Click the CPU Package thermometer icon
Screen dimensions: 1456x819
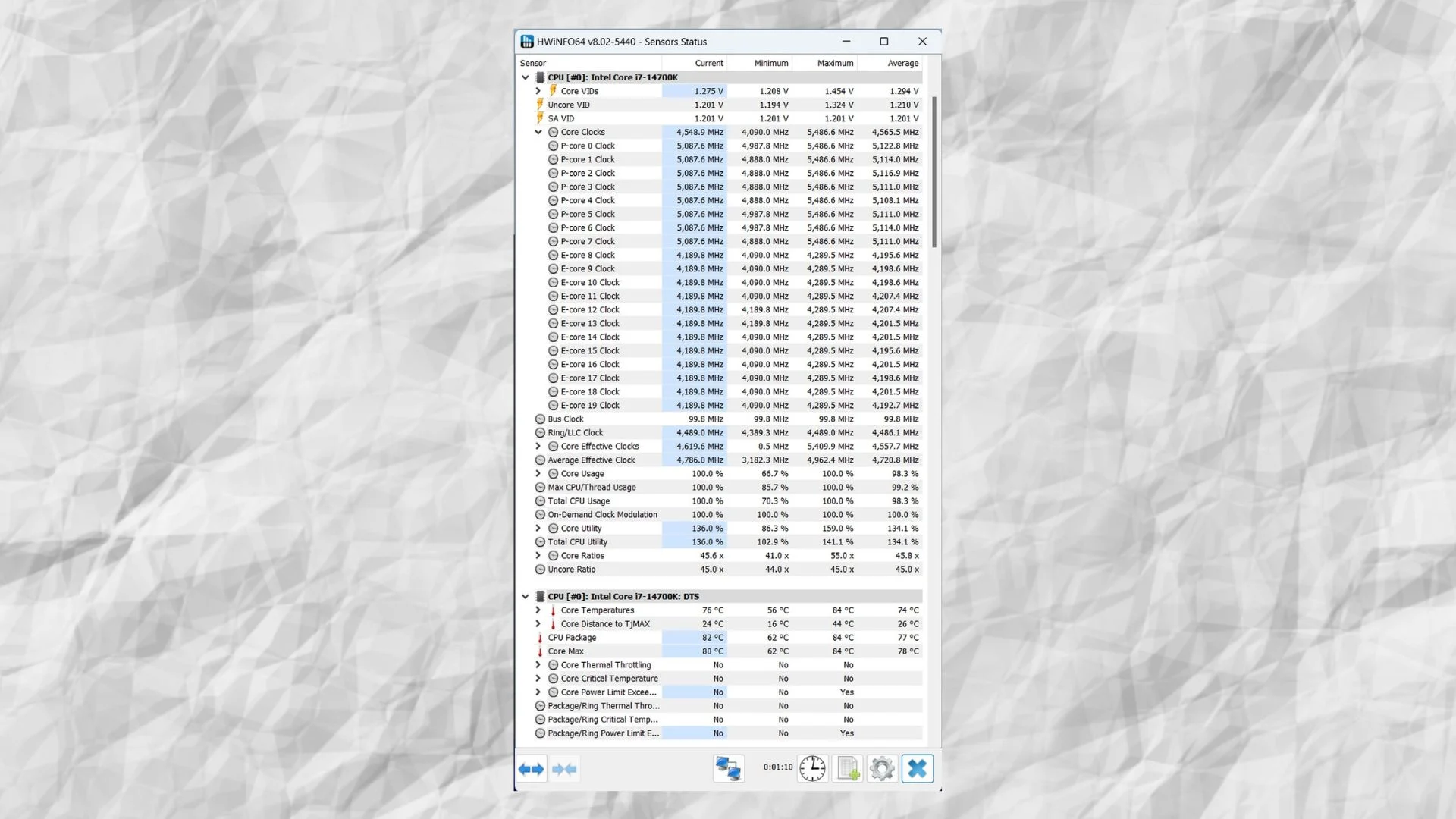pyautogui.click(x=540, y=638)
